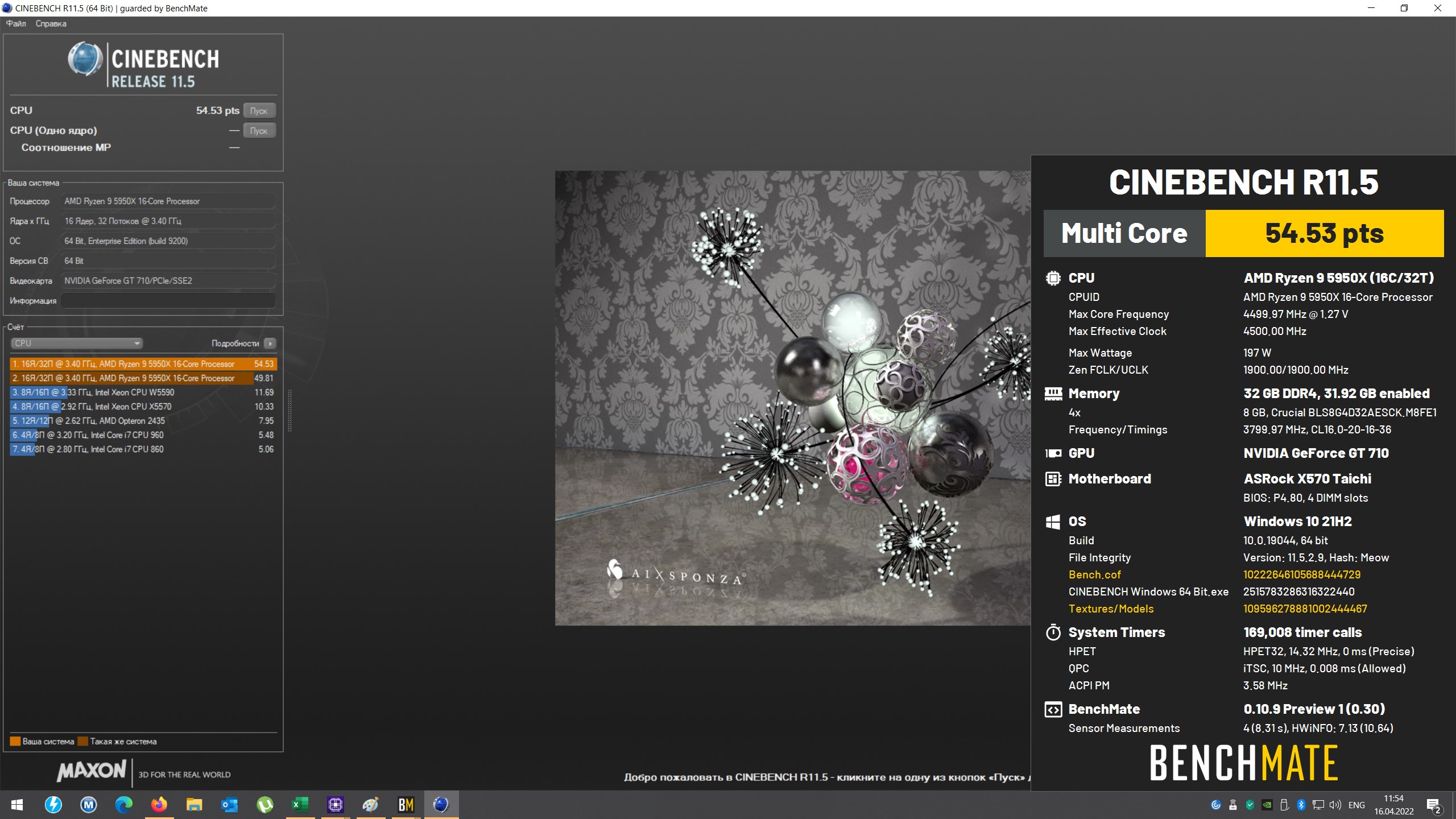The image size is (1456, 819).
Task: Open the network connection tray icon
Action: tap(1318, 805)
